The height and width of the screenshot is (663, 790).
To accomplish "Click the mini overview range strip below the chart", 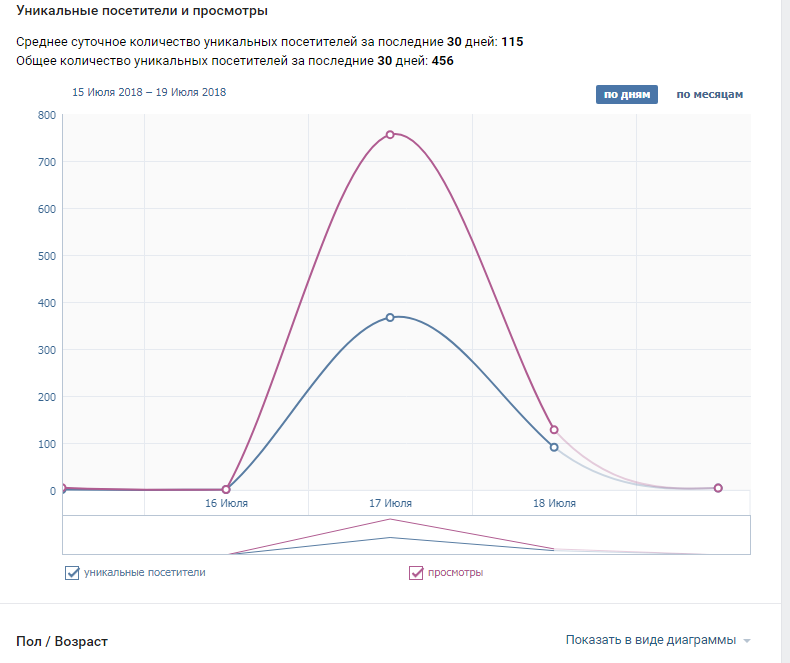I will pos(406,535).
